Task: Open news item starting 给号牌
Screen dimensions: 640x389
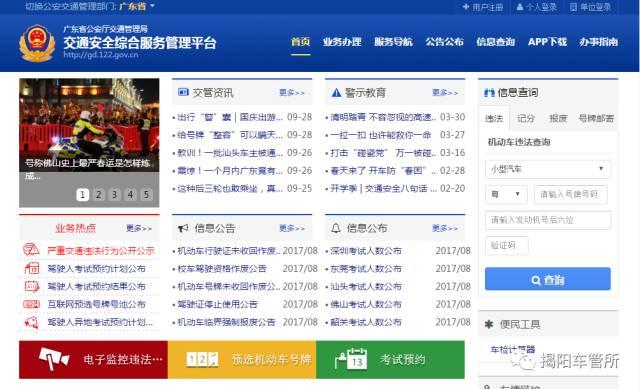Action: tap(230, 135)
